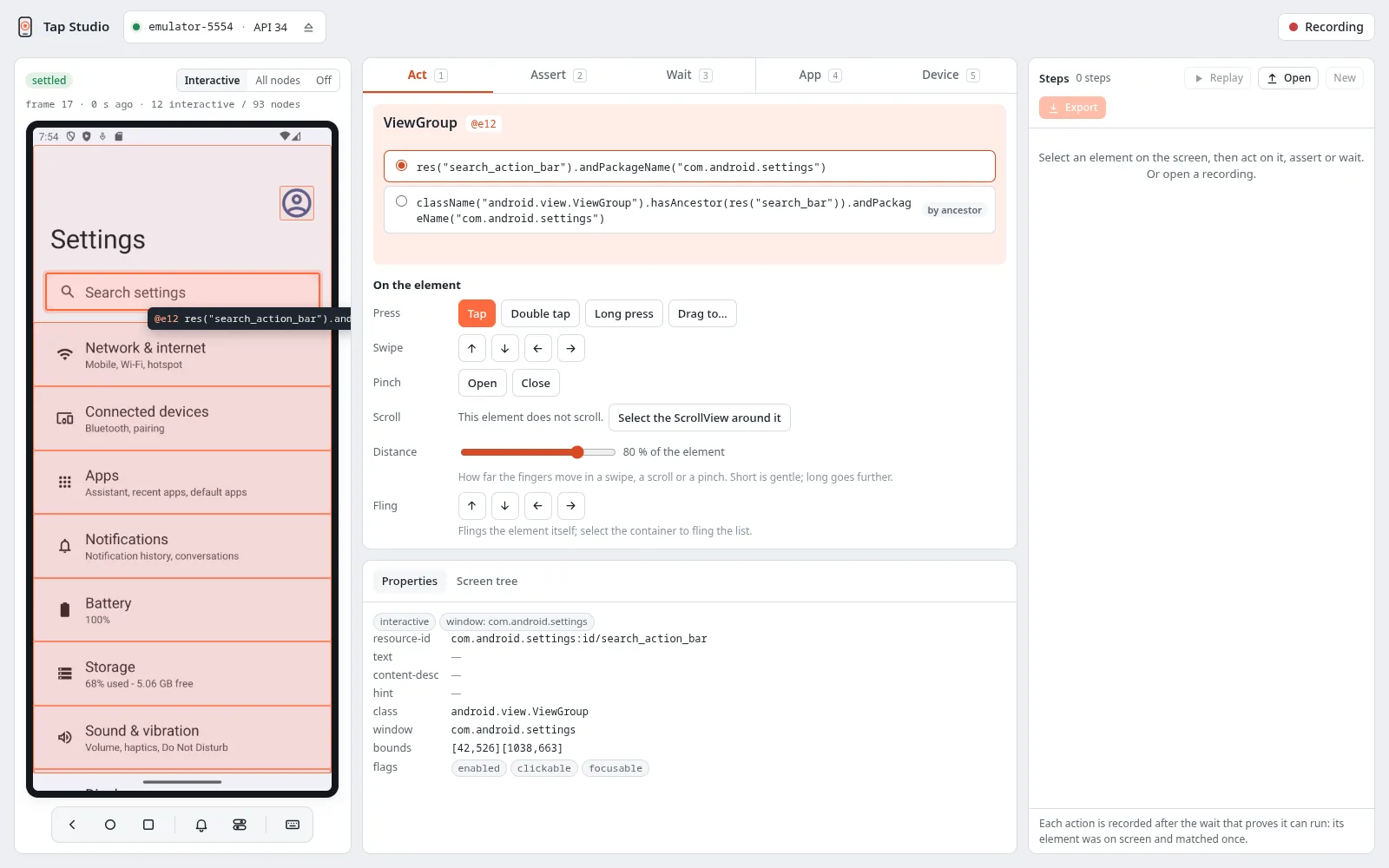The height and width of the screenshot is (868, 1389).
Task: Open notifications with the bell icon
Action: pos(201,825)
